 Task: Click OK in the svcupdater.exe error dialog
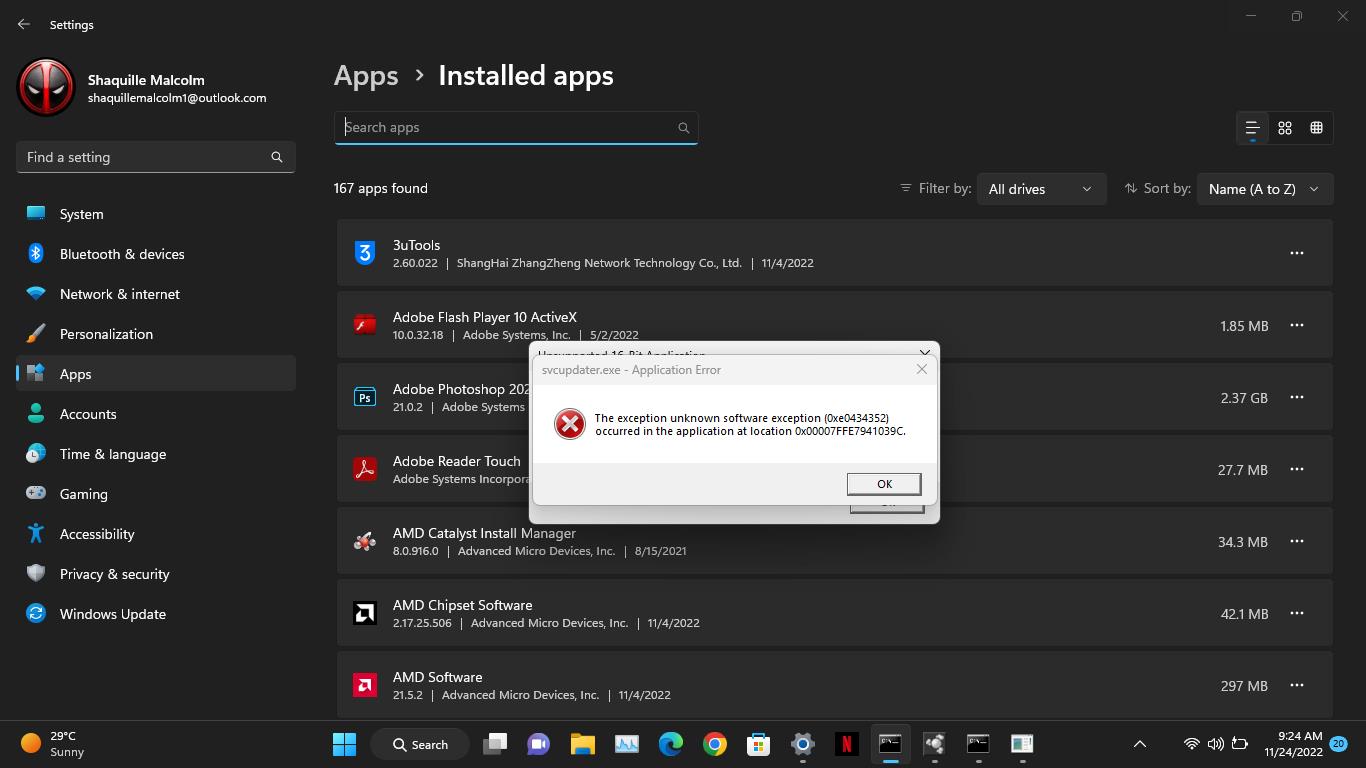pyautogui.click(x=883, y=484)
